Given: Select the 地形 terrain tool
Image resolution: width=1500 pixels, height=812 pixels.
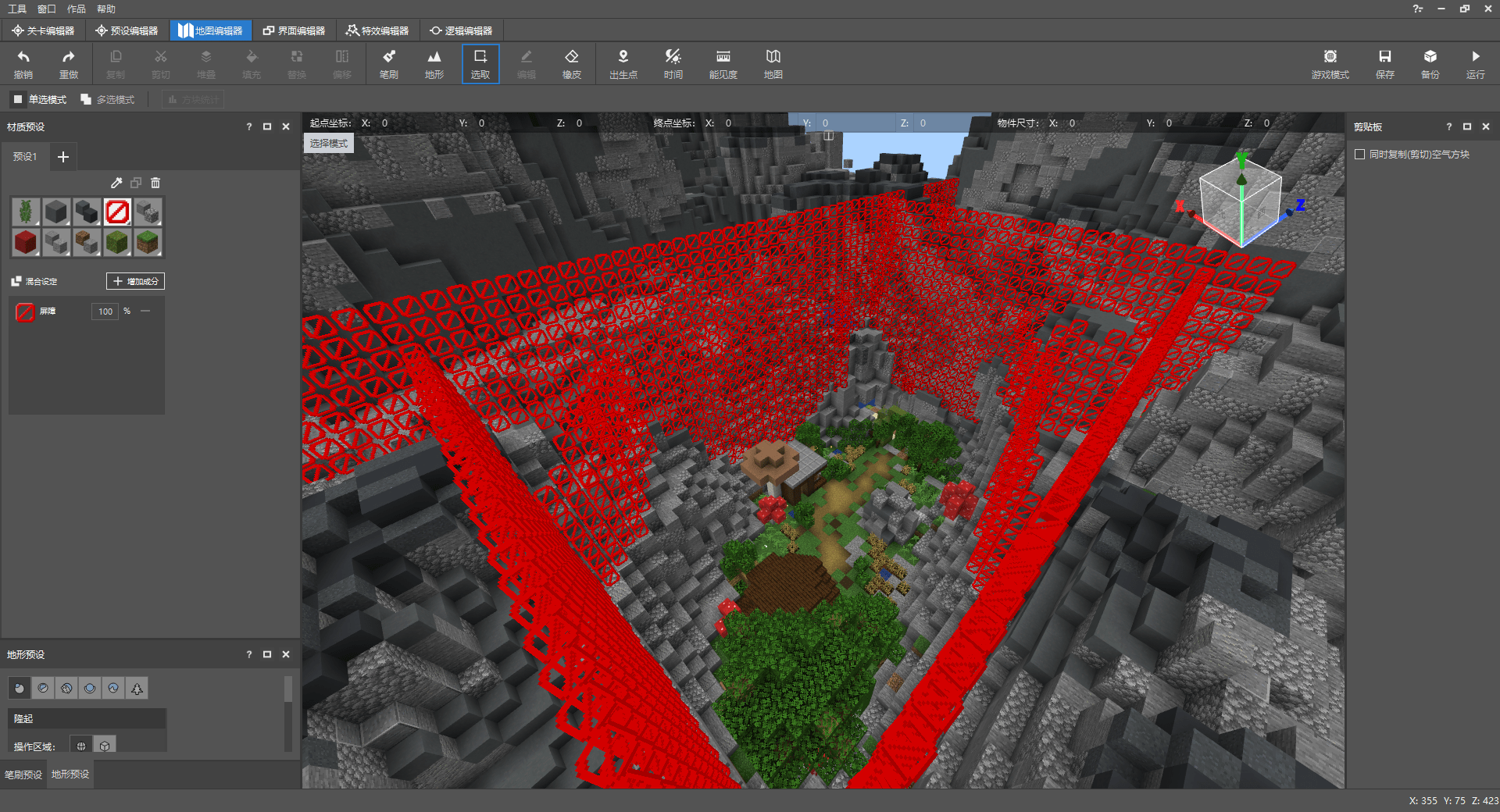Looking at the screenshot, I should point(434,64).
